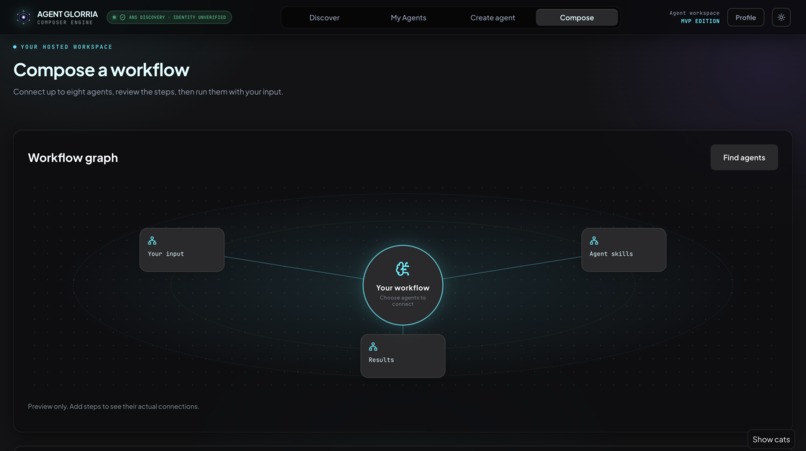806x451 pixels.
Task: Click the Find agents button
Action: pos(744,157)
